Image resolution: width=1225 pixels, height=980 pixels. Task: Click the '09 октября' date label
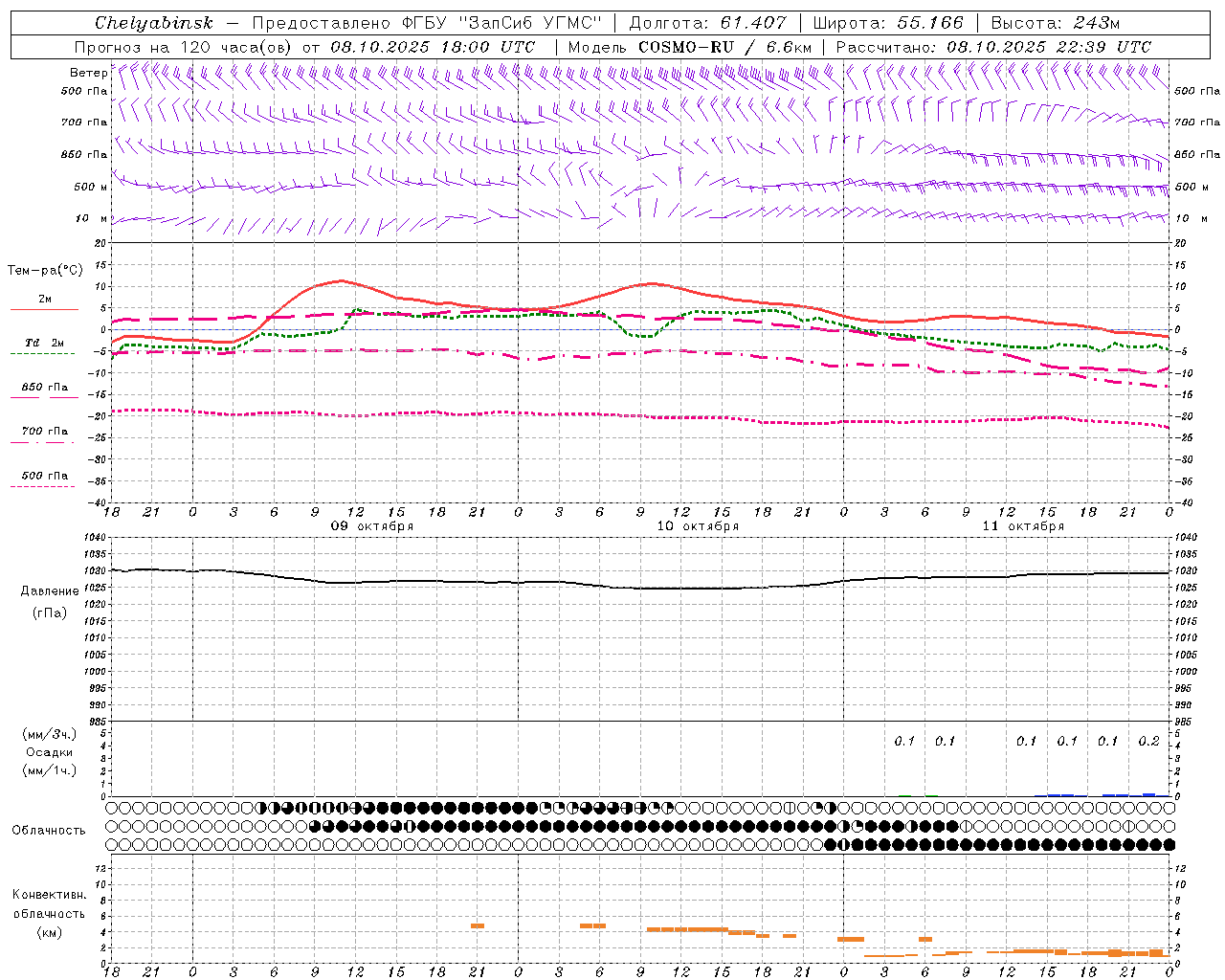point(372,526)
